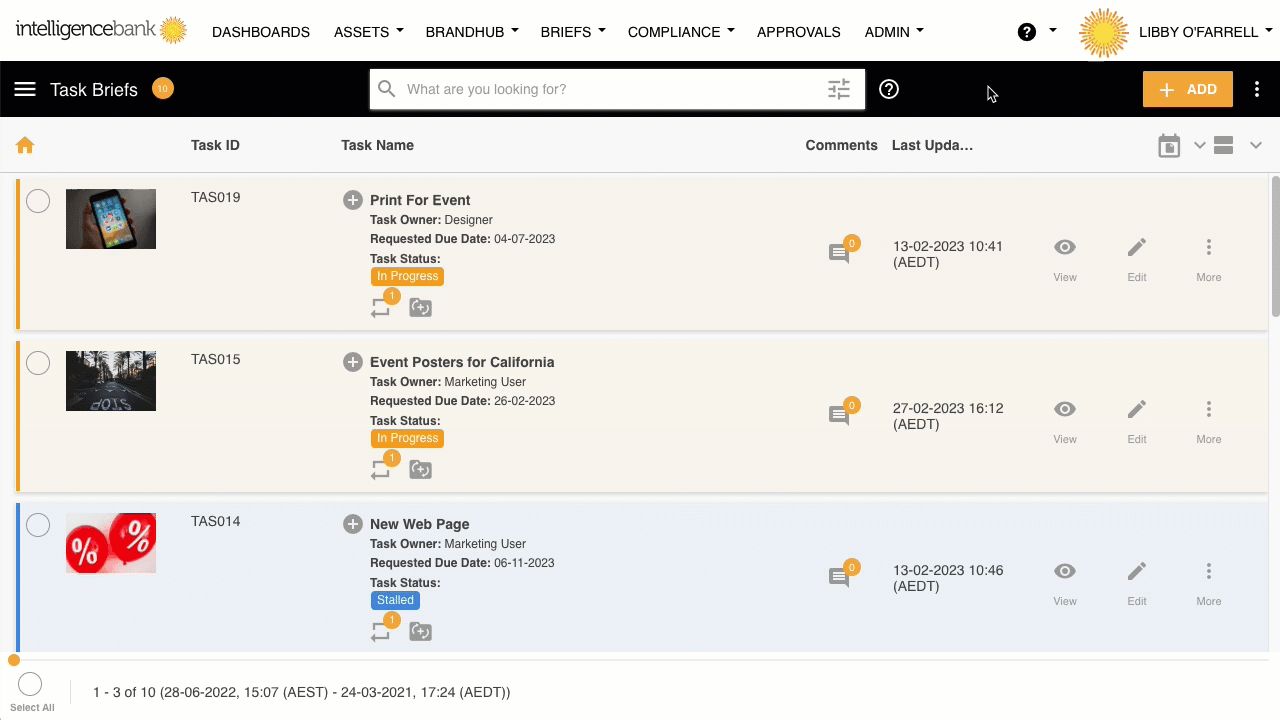Click the calendar view icon

point(1169,146)
